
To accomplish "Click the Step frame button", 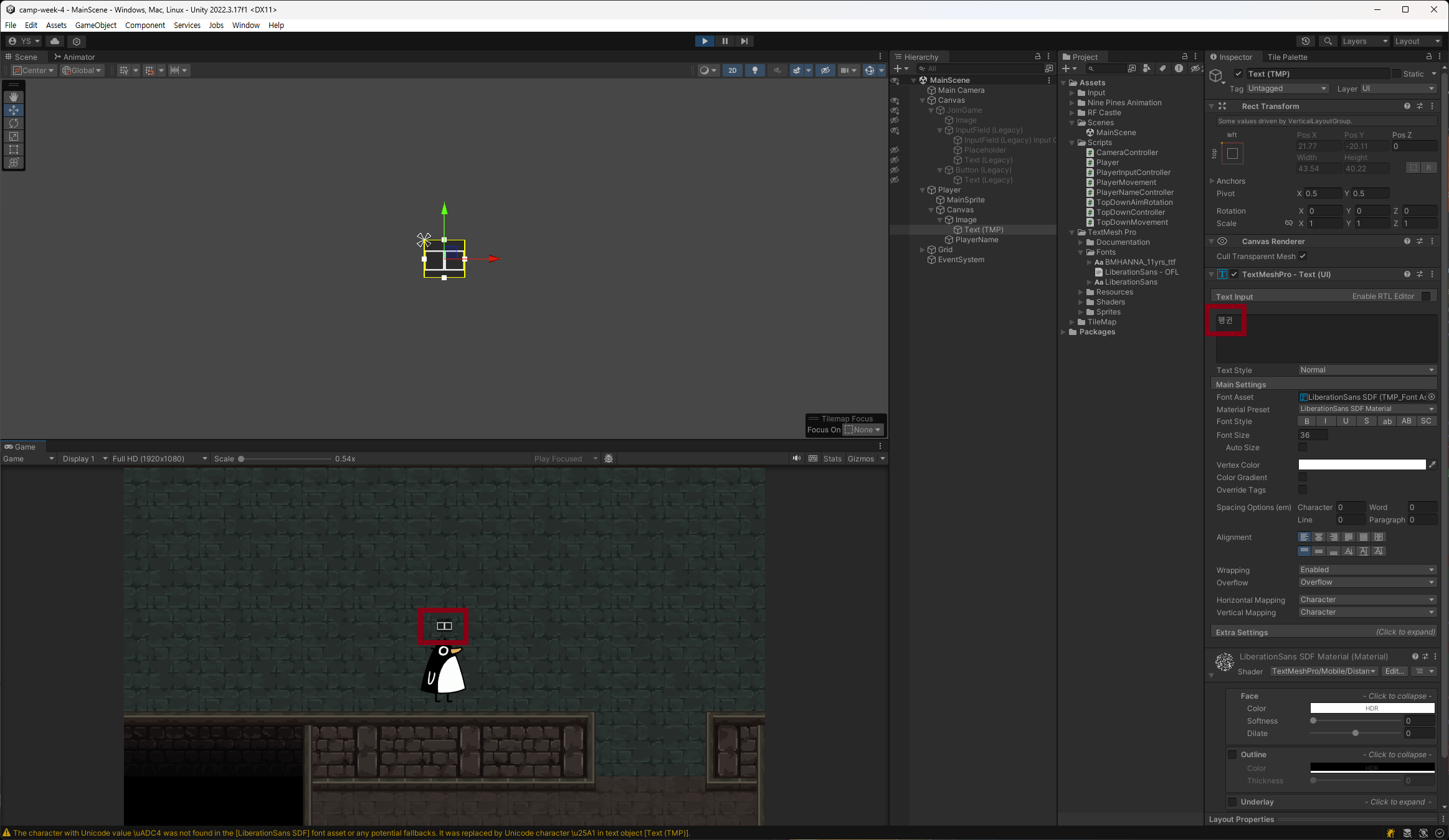I will pyautogui.click(x=744, y=41).
